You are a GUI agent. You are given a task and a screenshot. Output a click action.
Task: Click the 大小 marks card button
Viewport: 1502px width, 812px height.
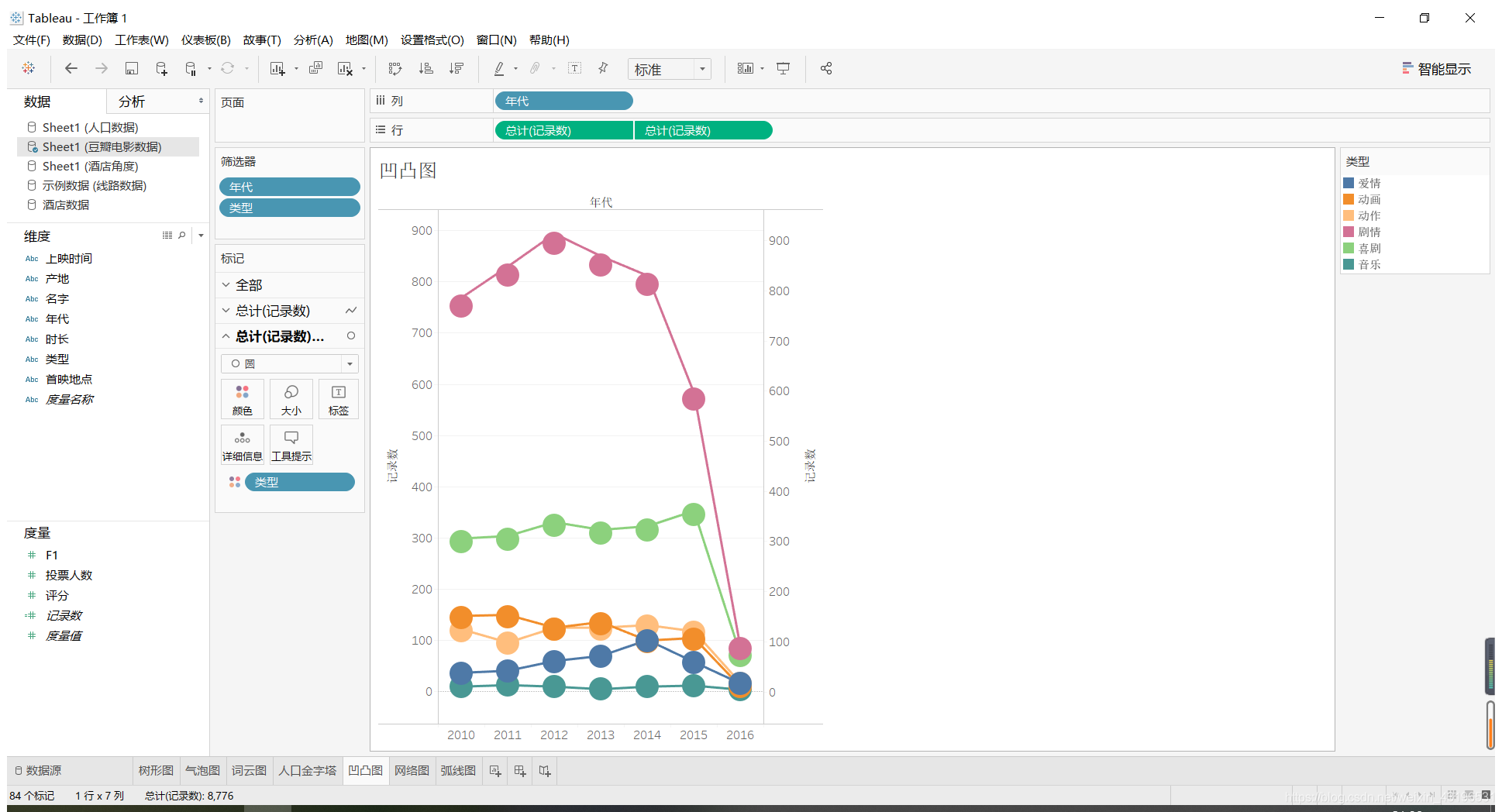pos(291,399)
